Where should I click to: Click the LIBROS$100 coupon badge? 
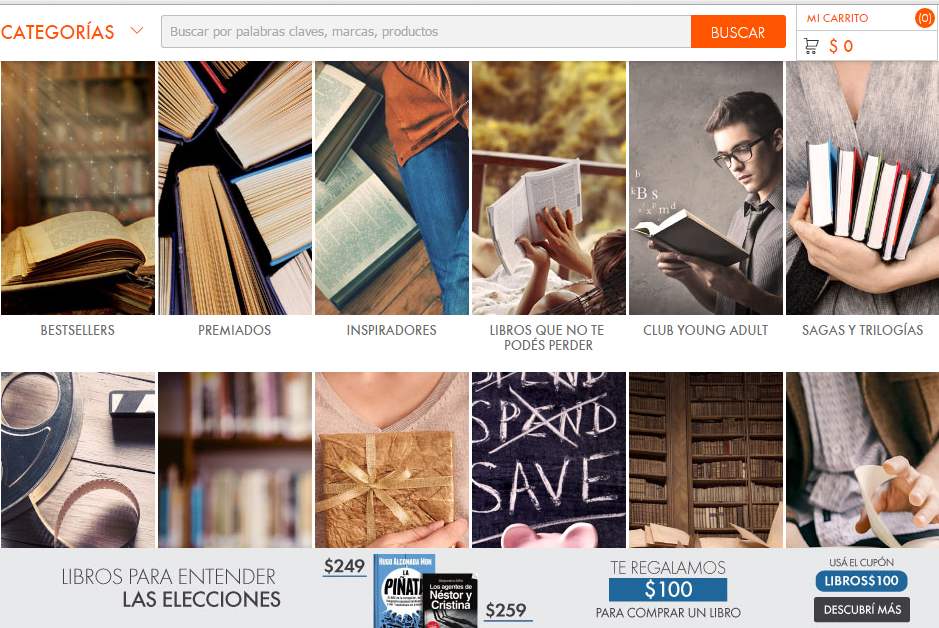(861, 581)
